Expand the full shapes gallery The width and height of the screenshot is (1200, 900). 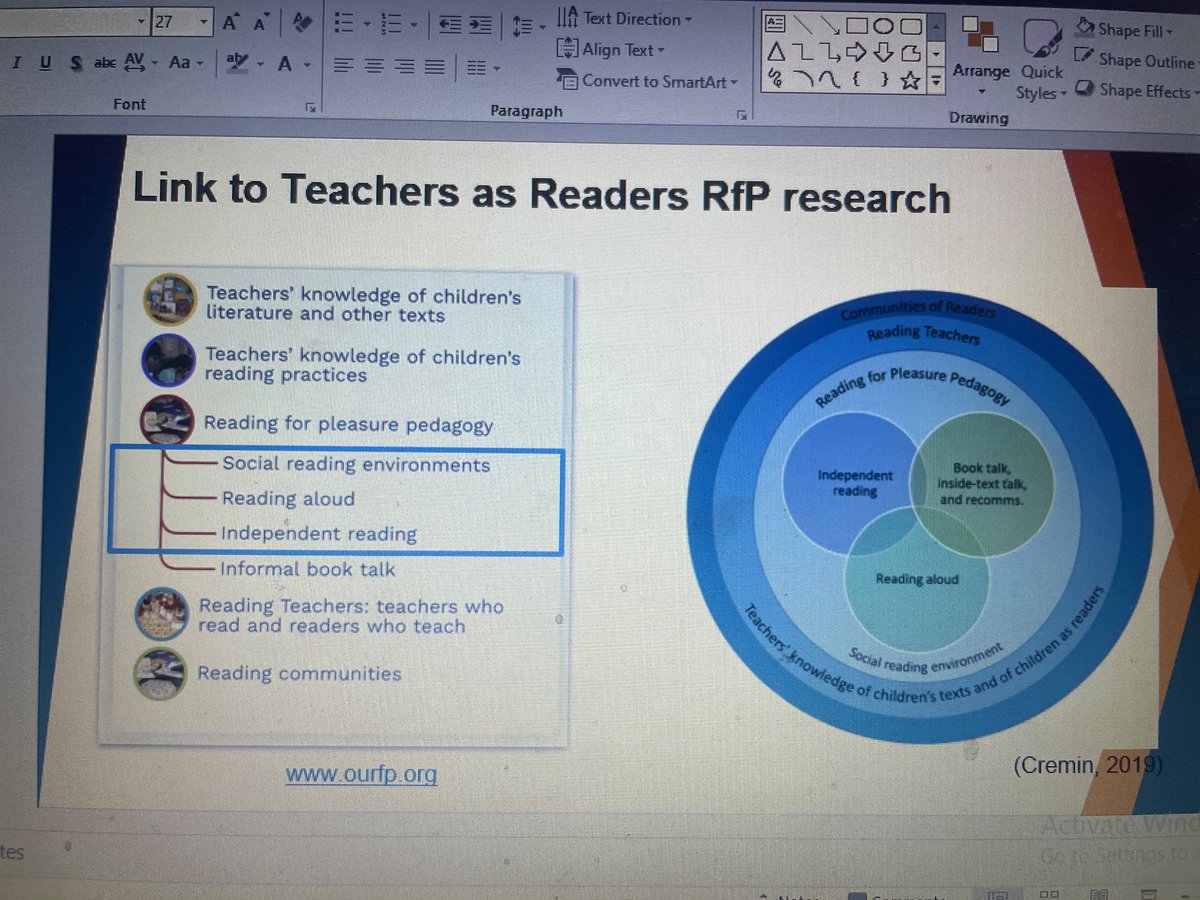click(x=936, y=82)
